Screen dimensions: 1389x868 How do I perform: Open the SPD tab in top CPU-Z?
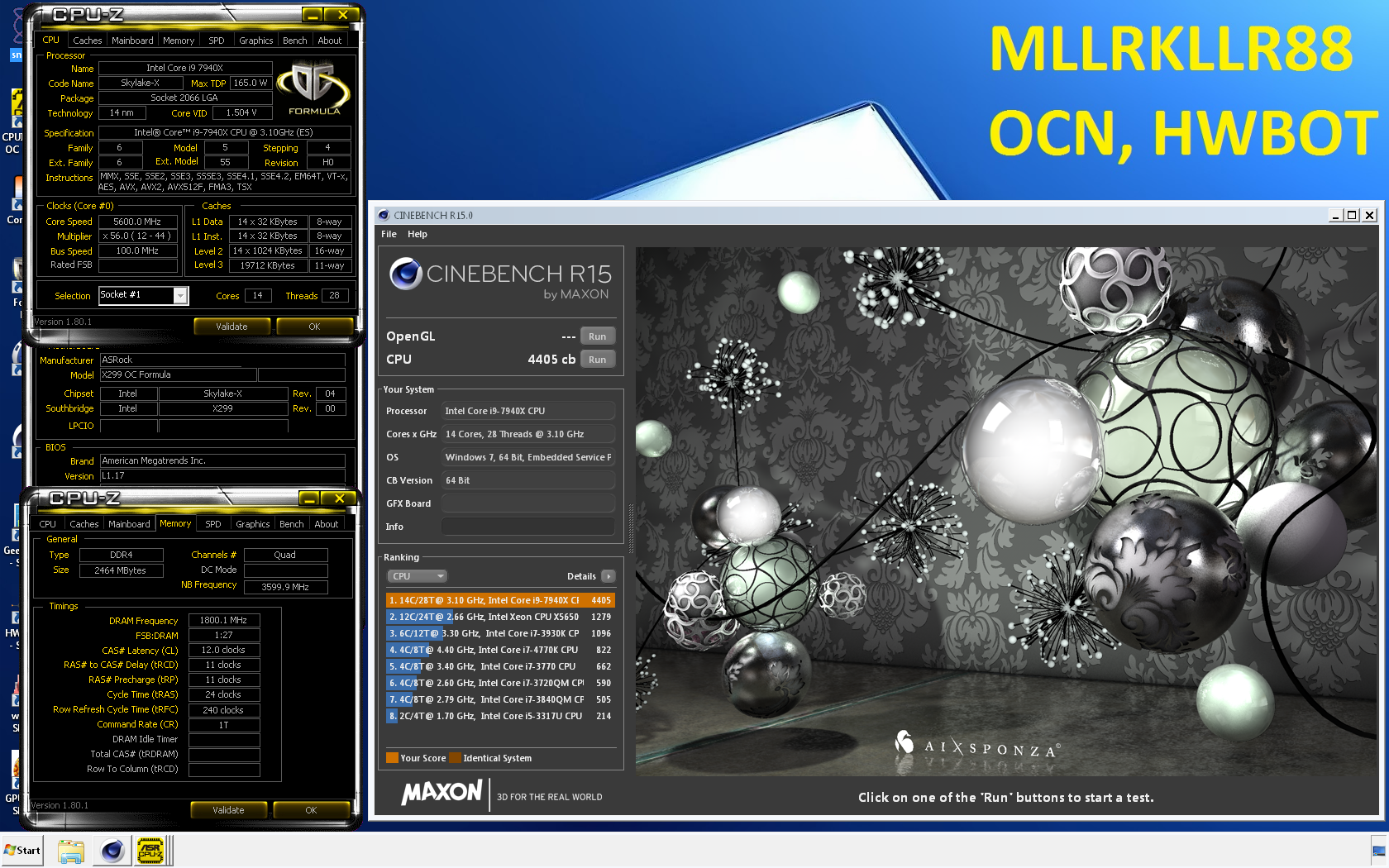click(x=217, y=41)
